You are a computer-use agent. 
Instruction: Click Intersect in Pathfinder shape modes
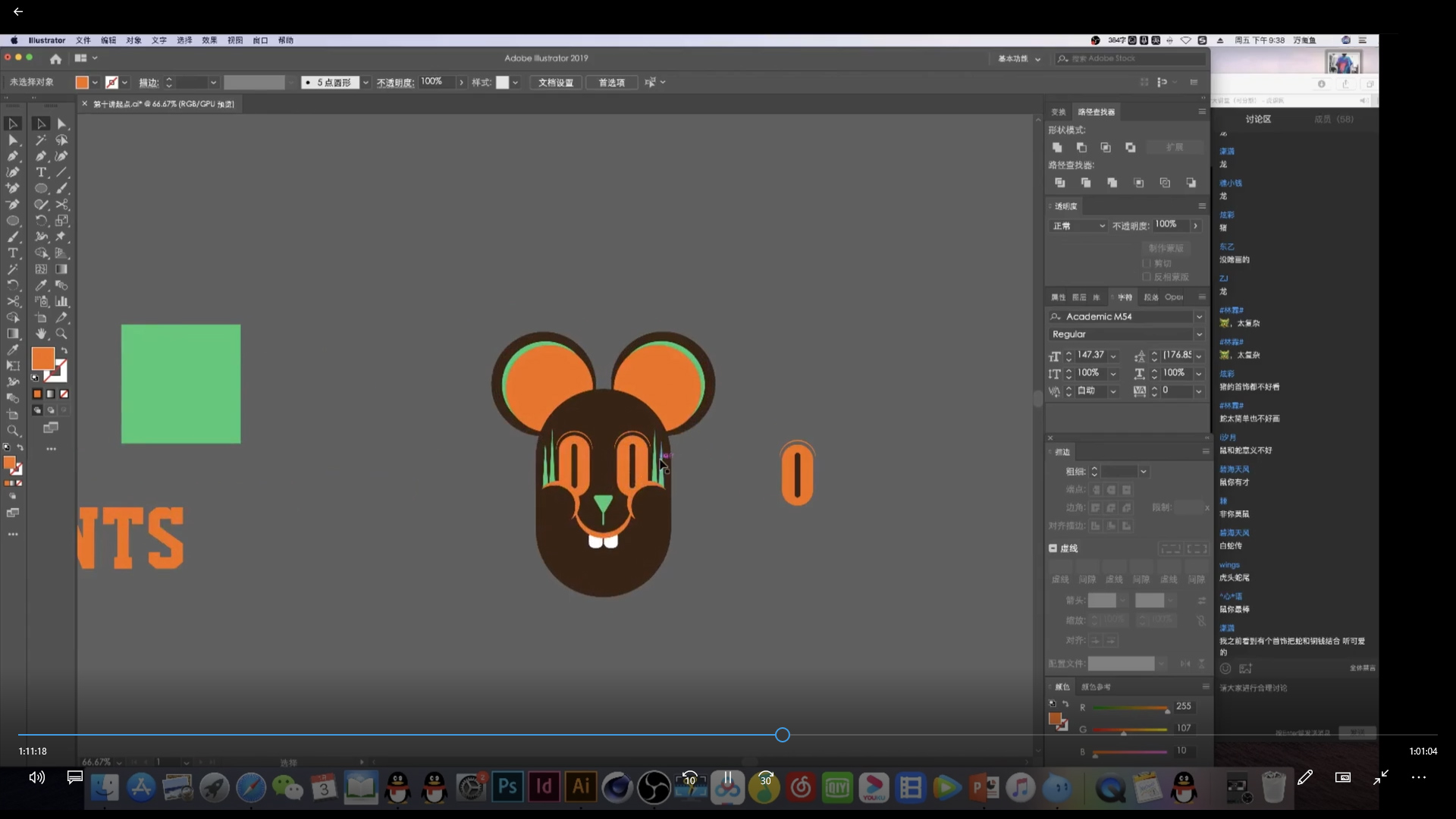[x=1106, y=147]
